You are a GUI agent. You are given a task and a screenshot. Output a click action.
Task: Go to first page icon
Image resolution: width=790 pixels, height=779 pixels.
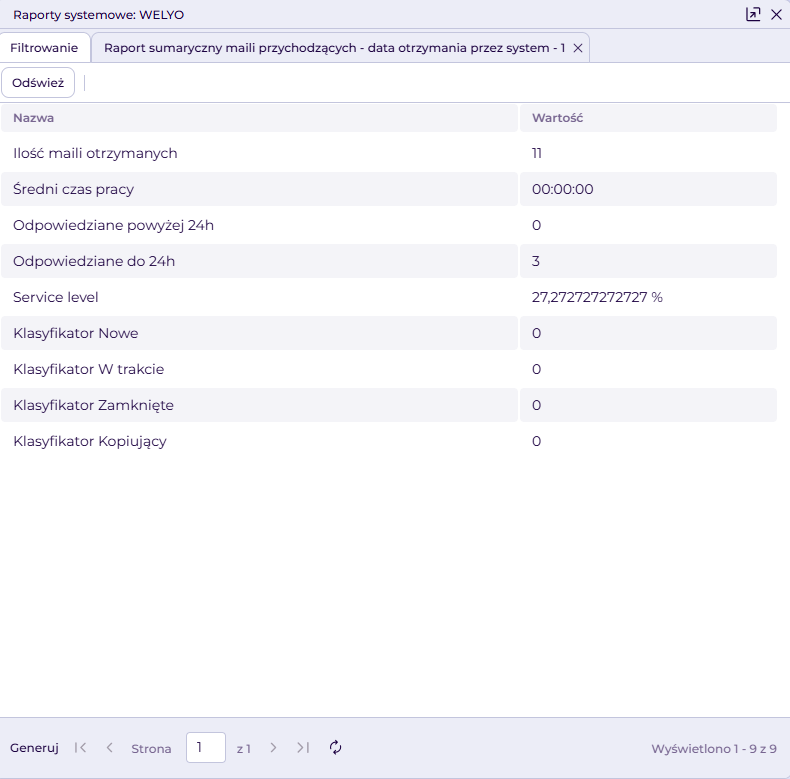click(x=80, y=748)
